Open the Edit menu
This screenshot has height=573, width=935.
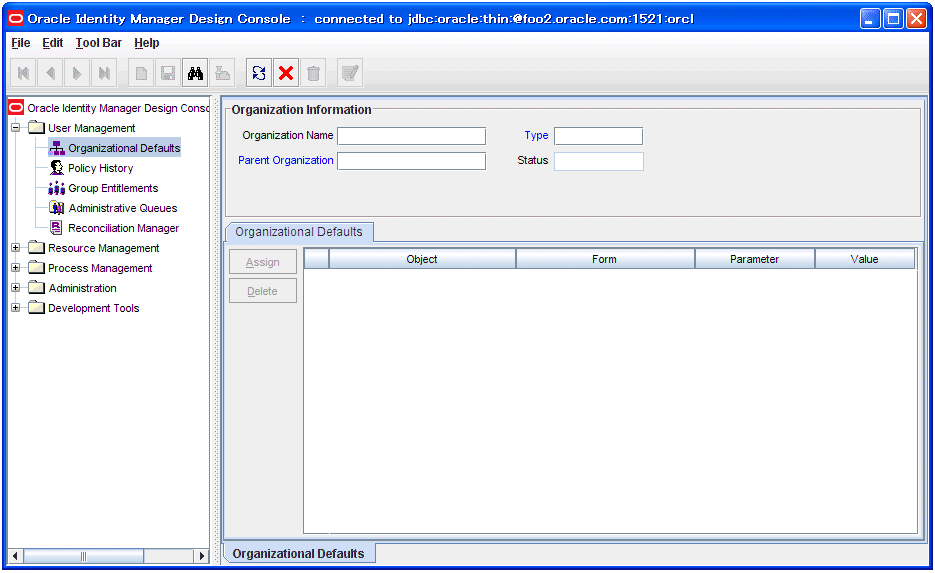(x=52, y=43)
